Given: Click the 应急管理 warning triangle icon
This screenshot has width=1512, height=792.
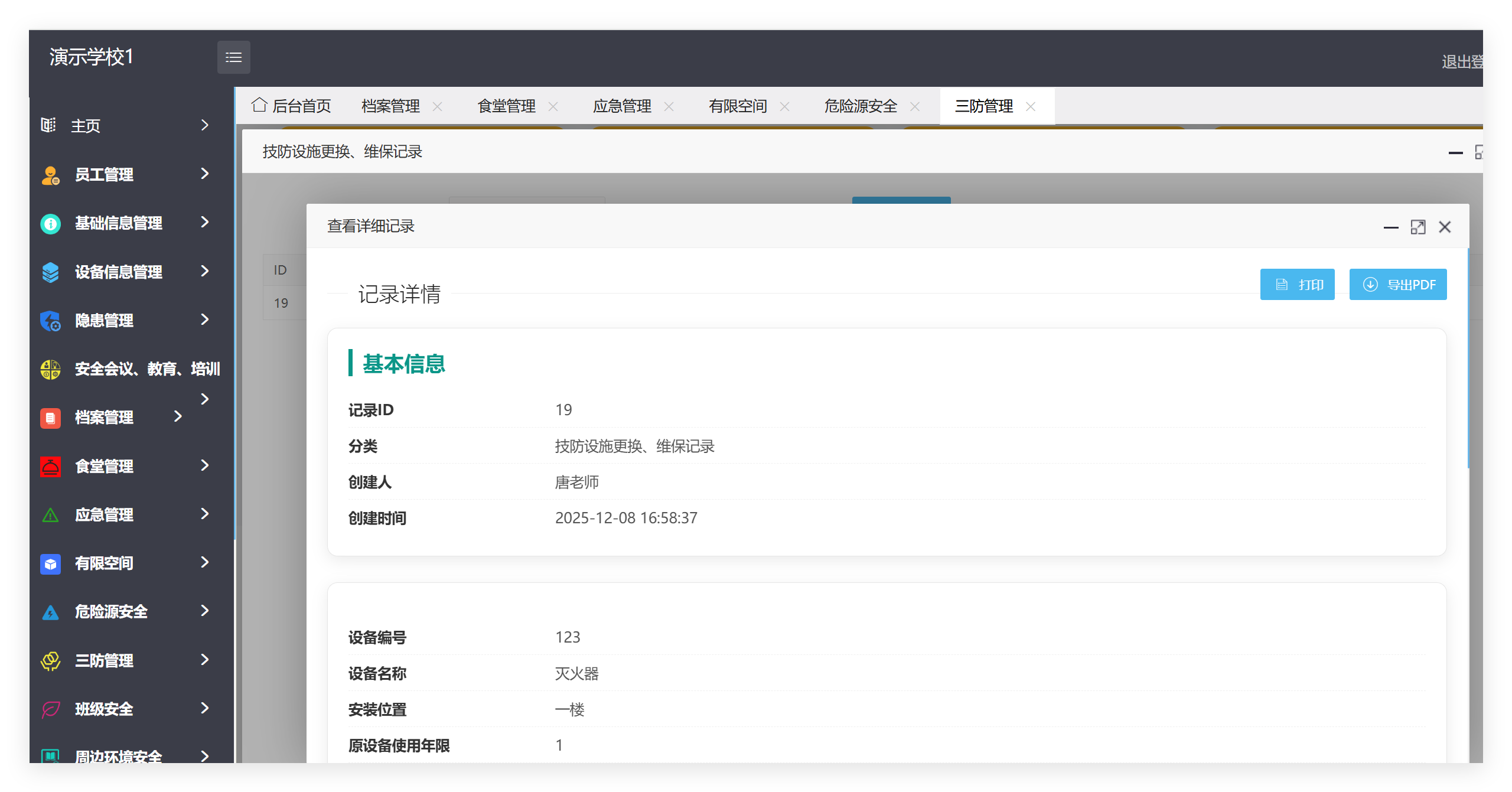Looking at the screenshot, I should coord(50,514).
